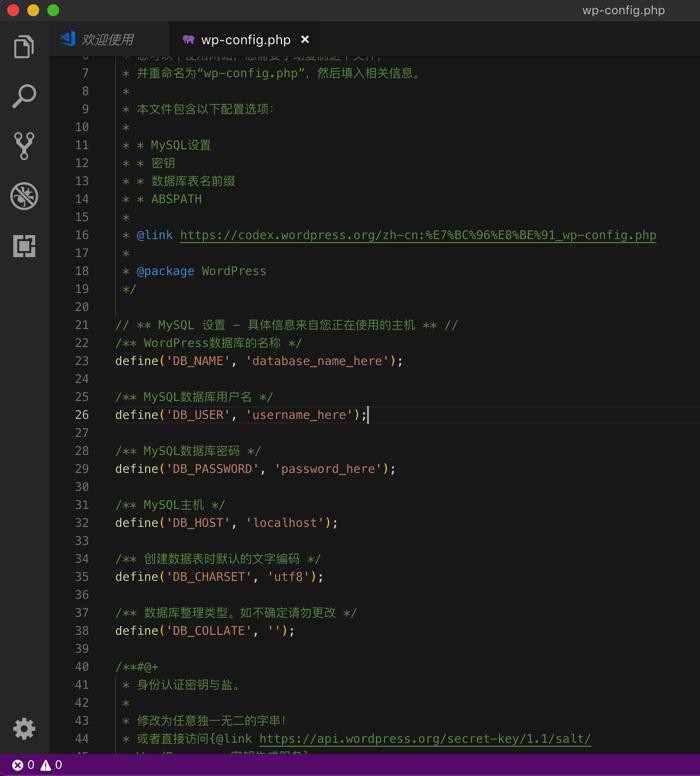This screenshot has width=700, height=776.
Task: Click the 数据库表名前缀 comment line
Action: click(178, 181)
